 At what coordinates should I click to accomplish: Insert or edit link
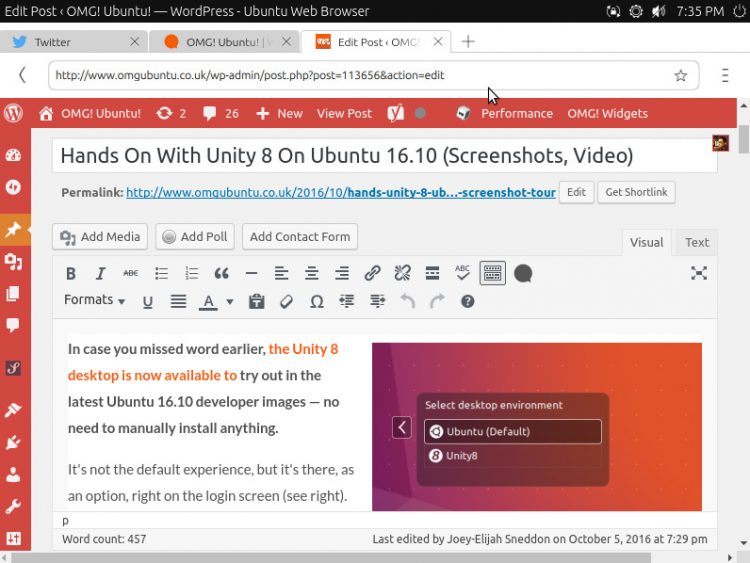click(x=372, y=274)
